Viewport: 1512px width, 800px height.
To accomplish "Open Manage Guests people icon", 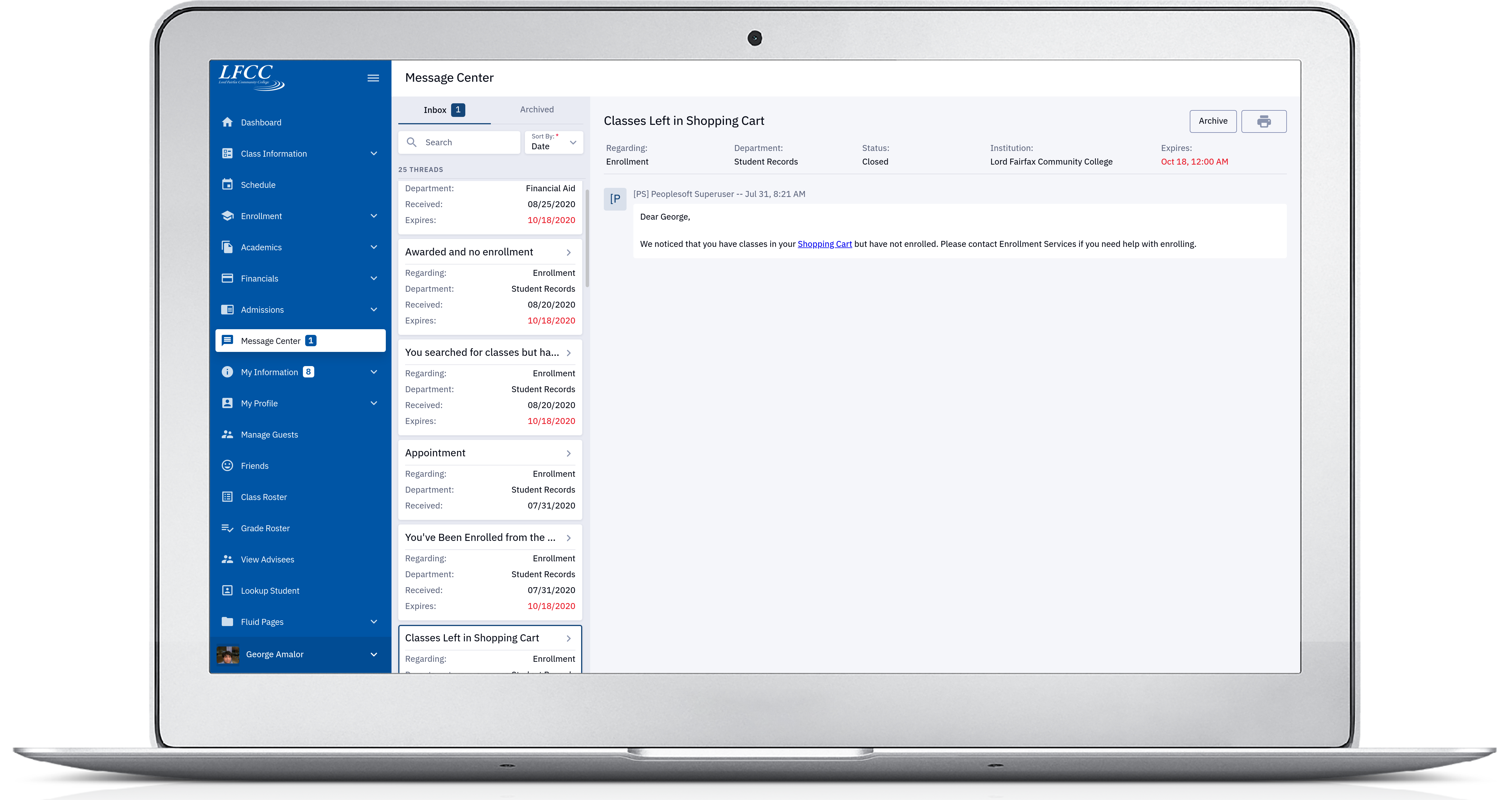I will tap(227, 434).
